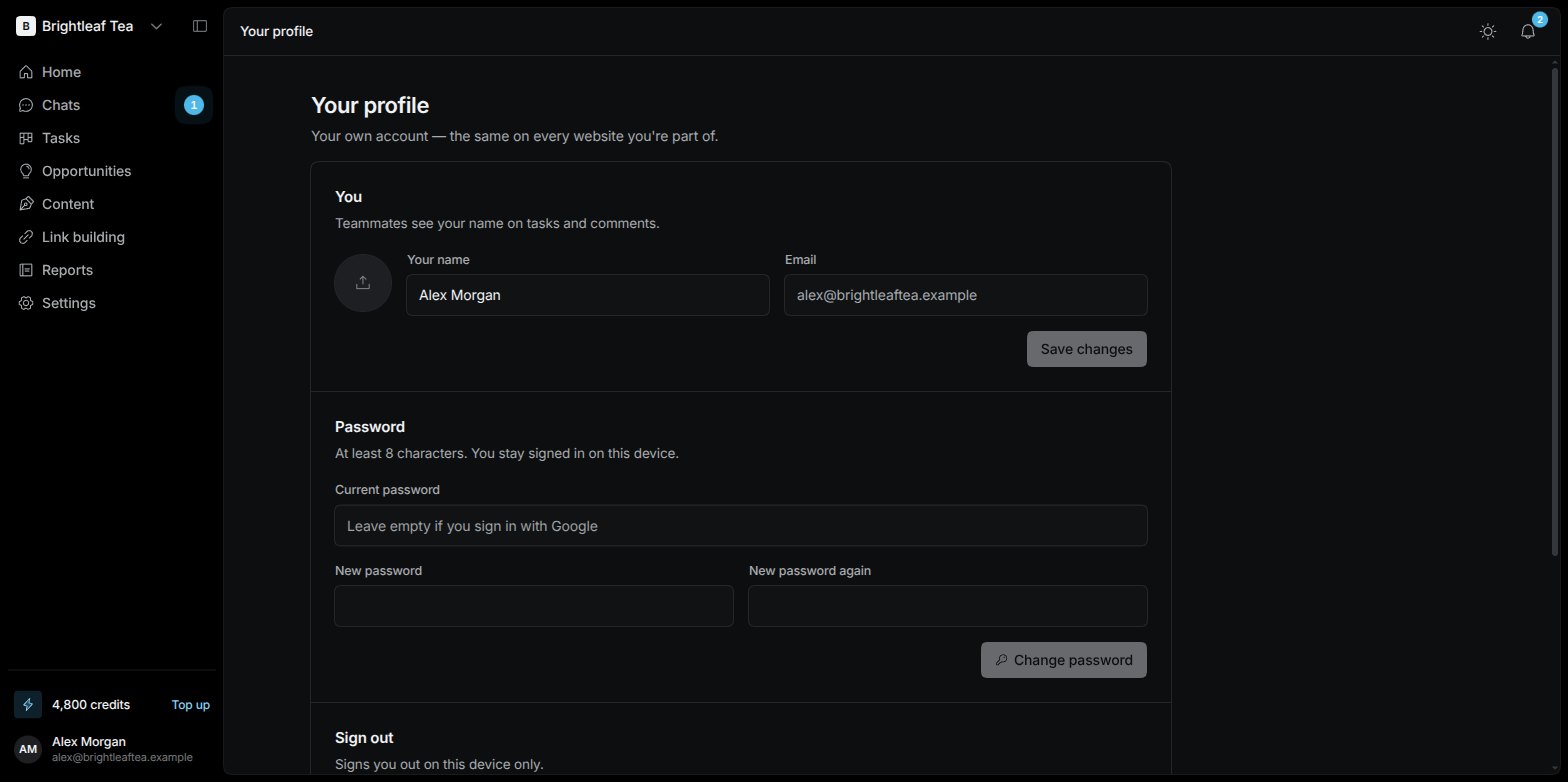
Task: Click the New password again field
Action: coord(948,606)
